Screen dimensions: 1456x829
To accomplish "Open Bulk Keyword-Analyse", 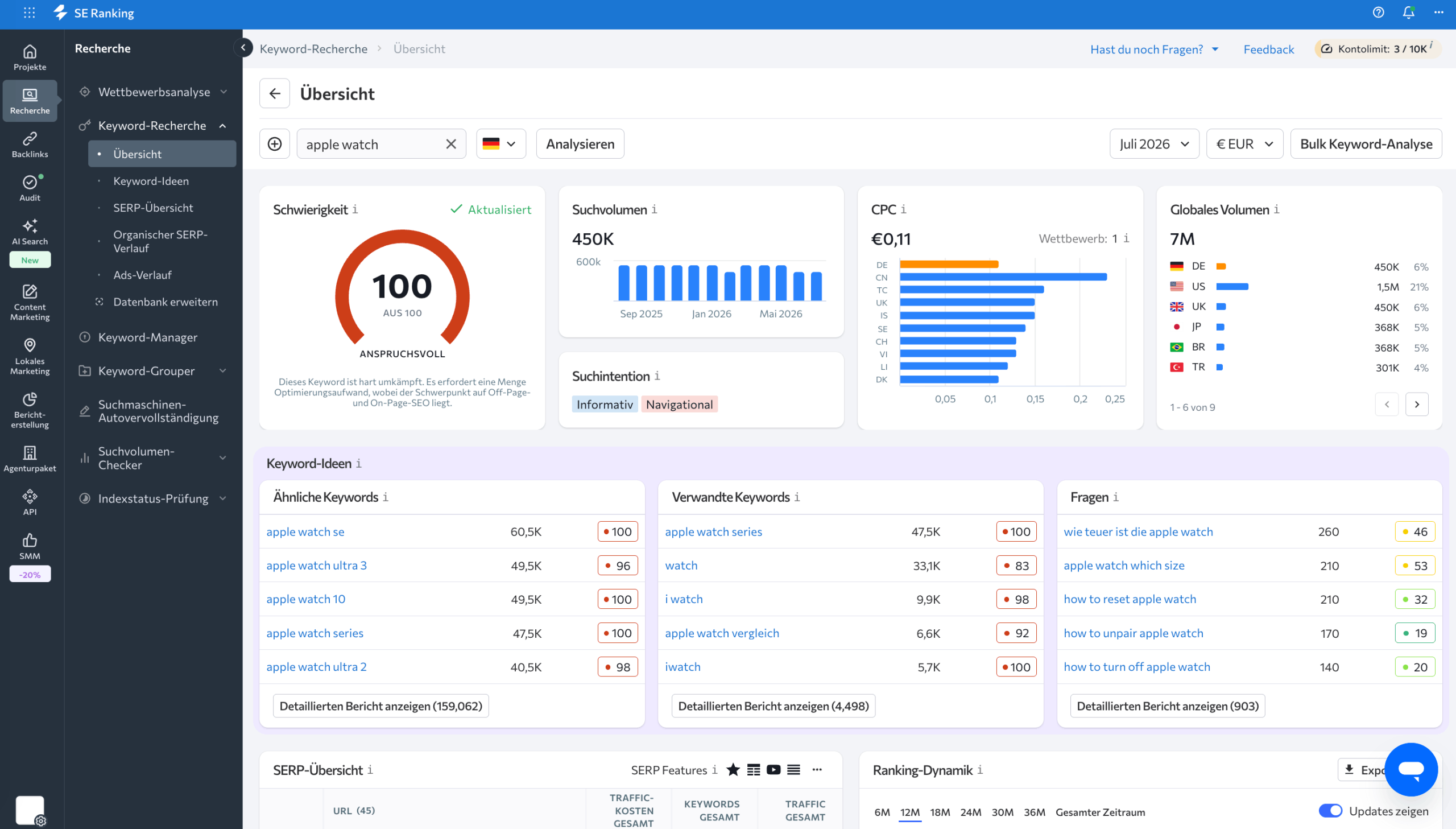I will click(x=1366, y=144).
